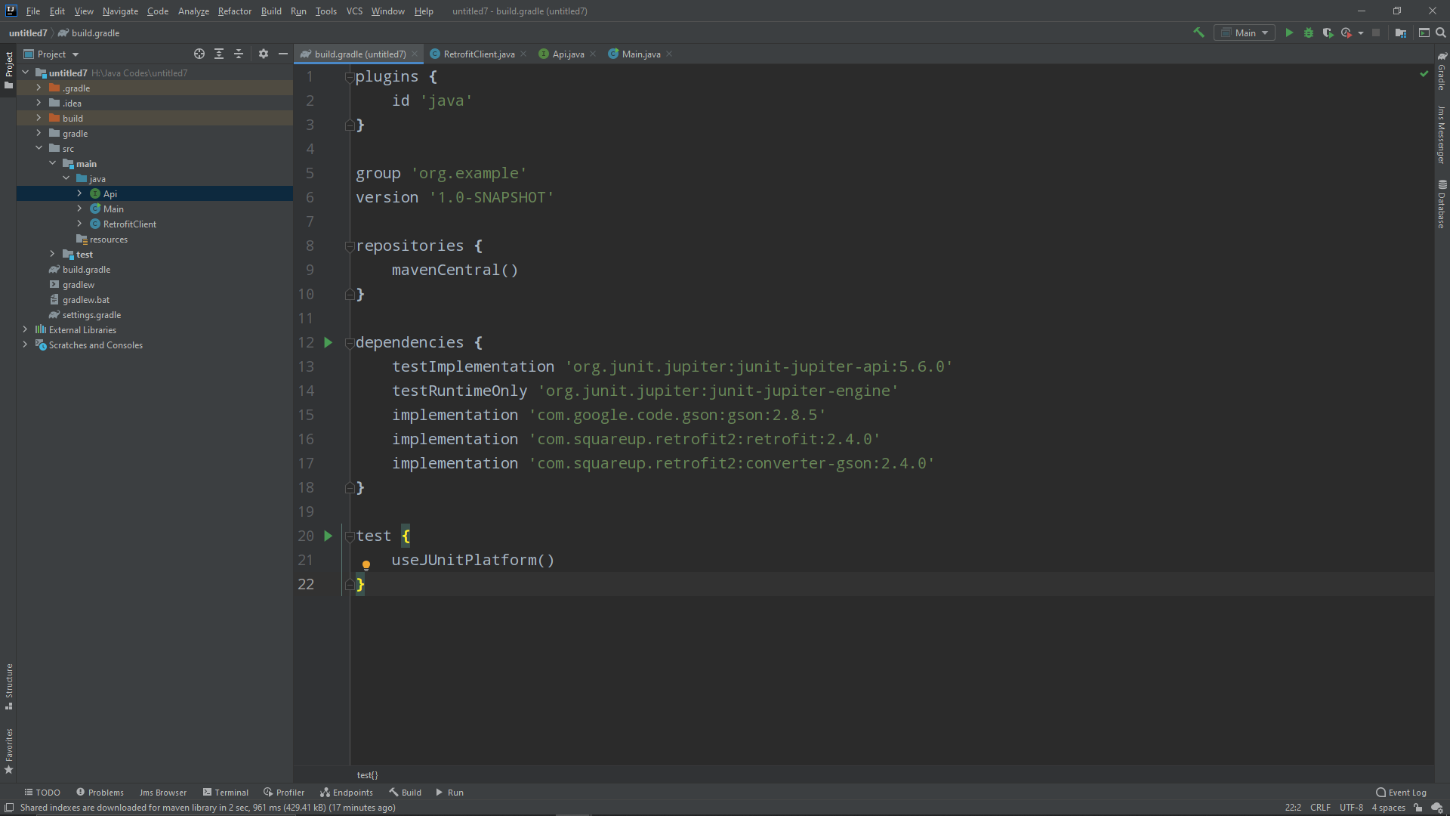
Task: Expand the External Libraries node
Action: coord(26,331)
